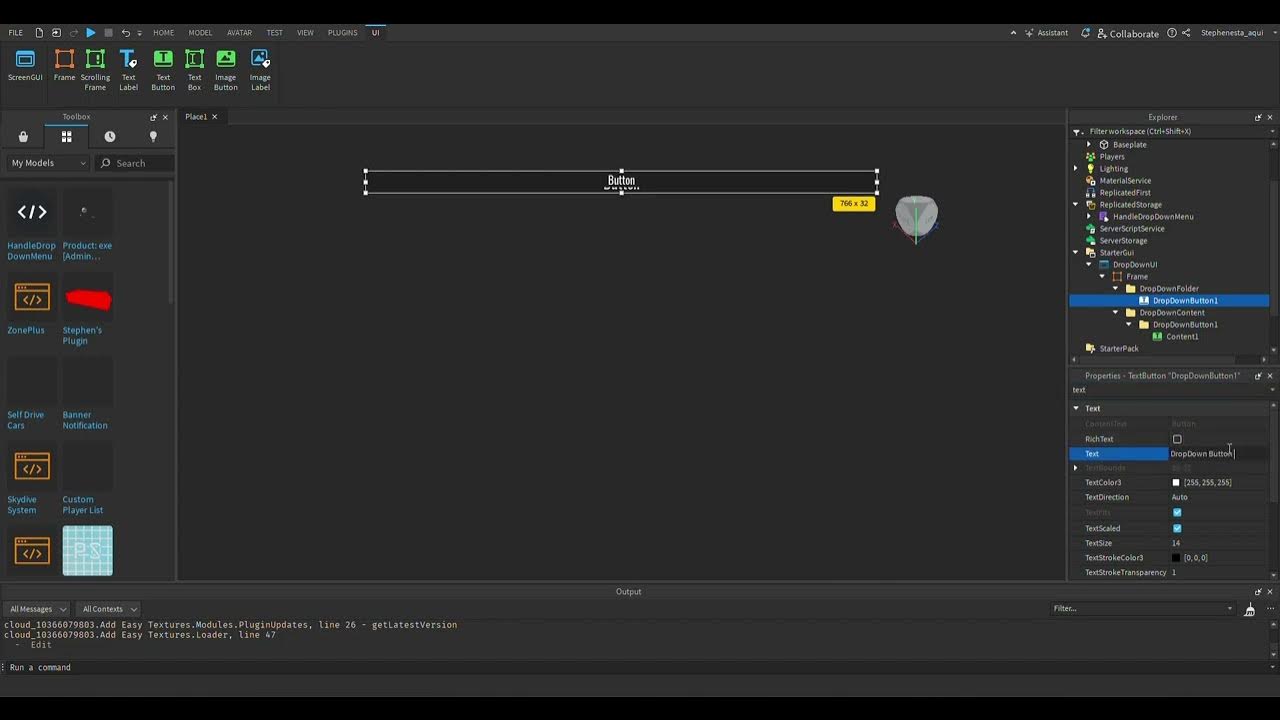Click the TextDirection value Auto
This screenshot has height=720, width=1280.
click(1180, 497)
